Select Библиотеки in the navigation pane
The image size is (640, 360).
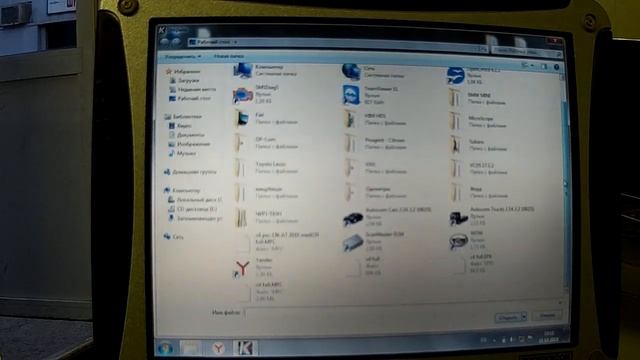[183, 117]
